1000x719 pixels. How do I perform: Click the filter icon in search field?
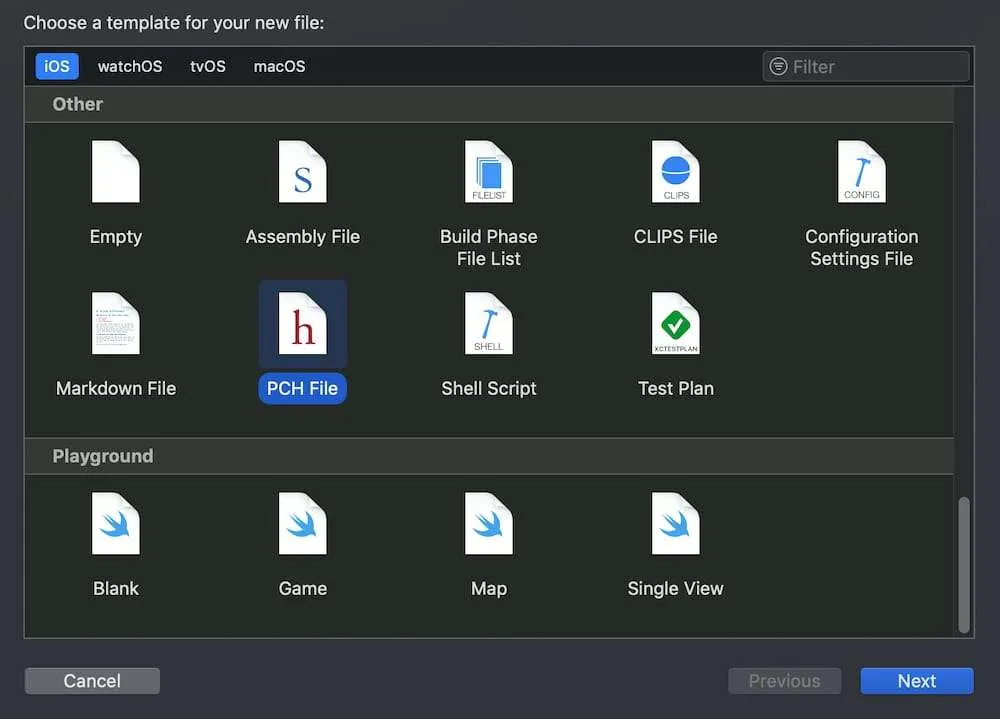coord(778,66)
